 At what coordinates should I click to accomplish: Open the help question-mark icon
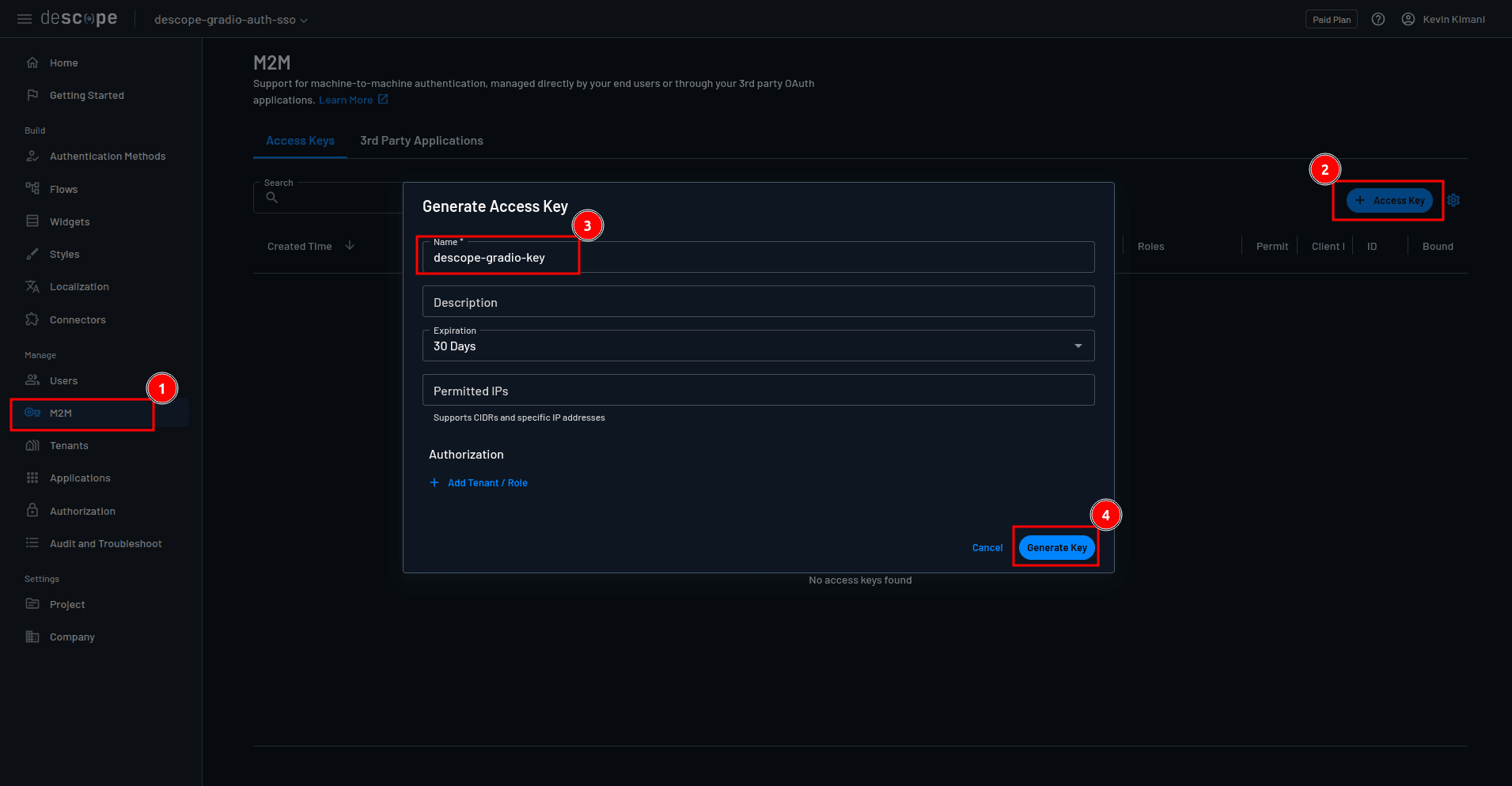[x=1378, y=19]
